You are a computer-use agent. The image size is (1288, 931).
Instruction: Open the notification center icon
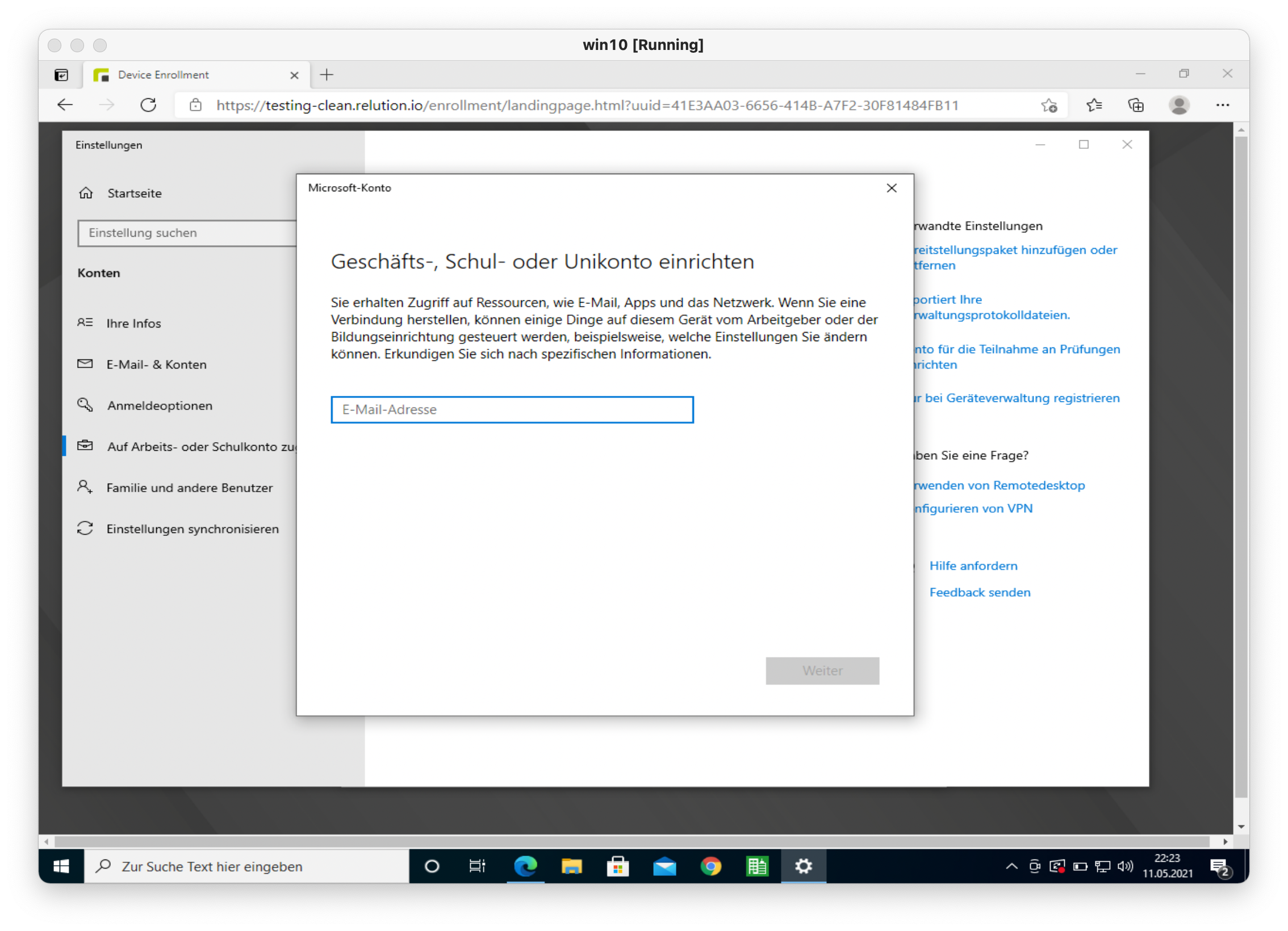[x=1220, y=867]
